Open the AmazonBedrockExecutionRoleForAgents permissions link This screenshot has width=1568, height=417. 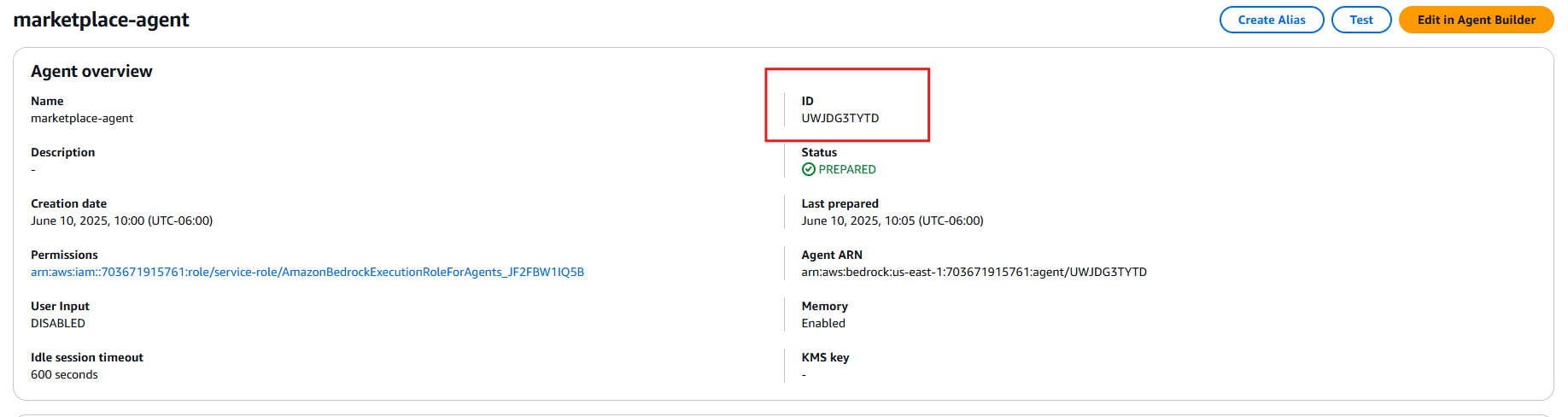point(307,272)
